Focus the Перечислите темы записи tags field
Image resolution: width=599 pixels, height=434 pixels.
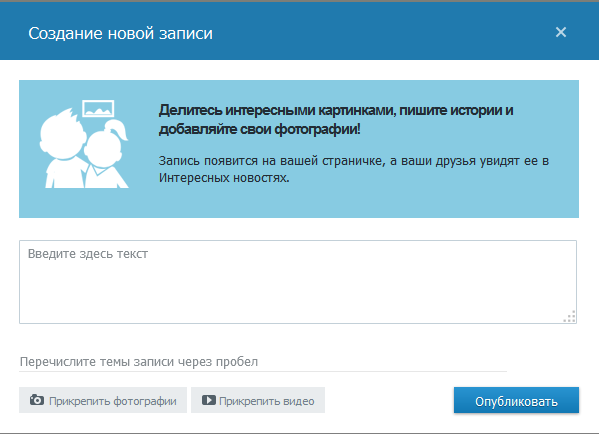pyautogui.click(x=263, y=362)
